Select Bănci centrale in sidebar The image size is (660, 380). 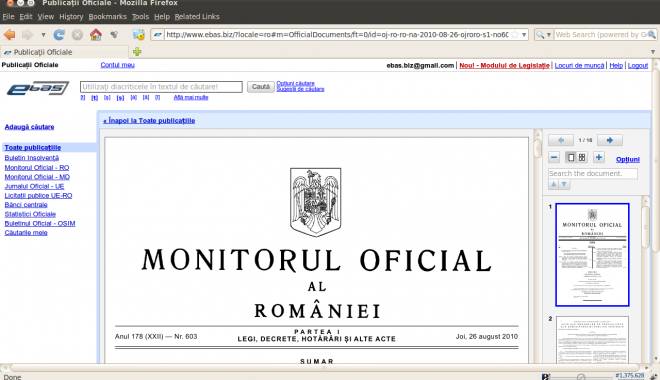pyautogui.click(x=26, y=205)
